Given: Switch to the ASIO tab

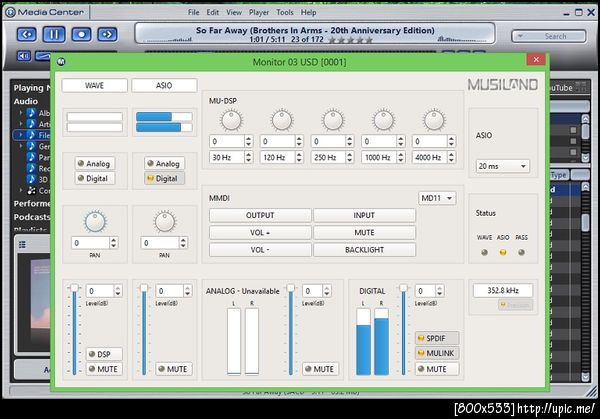Looking at the screenshot, I should (164, 85).
